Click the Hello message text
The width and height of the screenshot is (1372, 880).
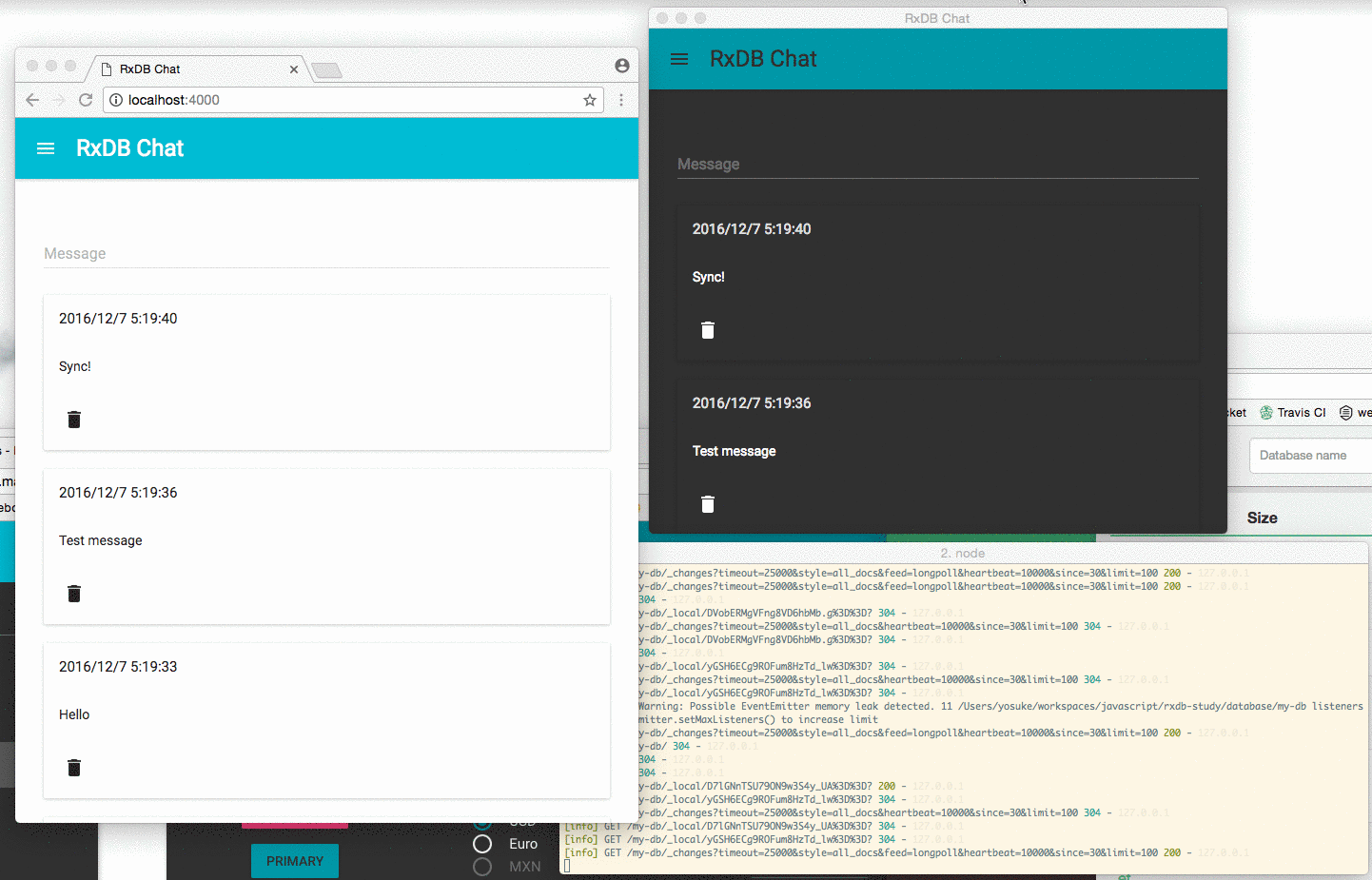(x=74, y=714)
